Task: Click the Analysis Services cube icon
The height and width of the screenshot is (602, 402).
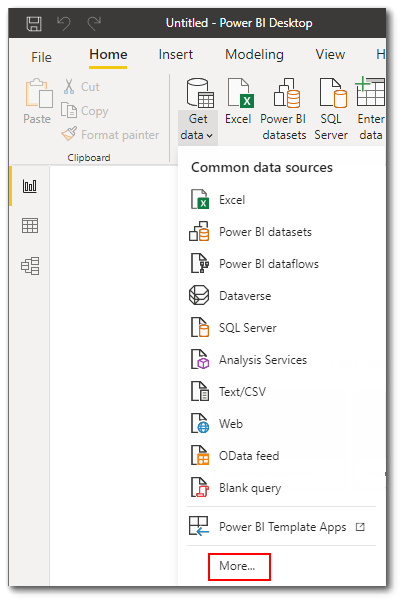Action: click(x=200, y=360)
